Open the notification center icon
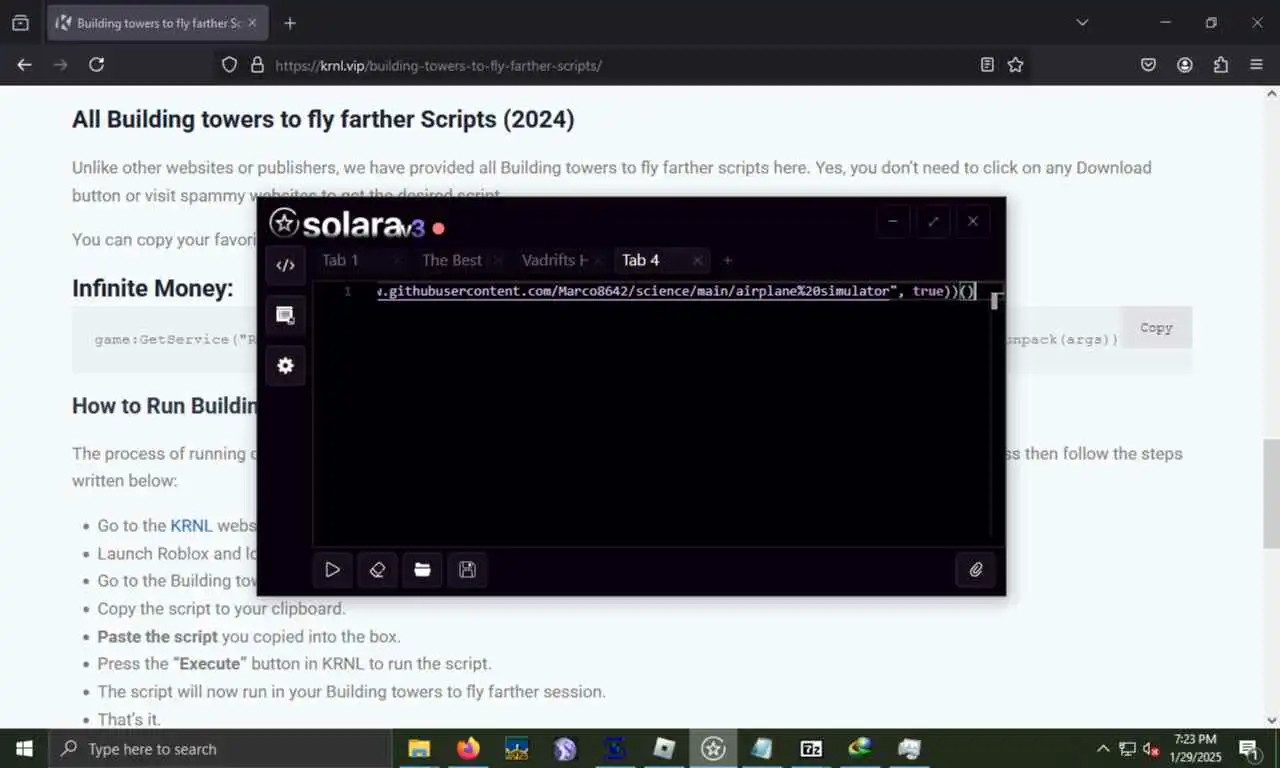The height and width of the screenshot is (768, 1280). point(1249,748)
